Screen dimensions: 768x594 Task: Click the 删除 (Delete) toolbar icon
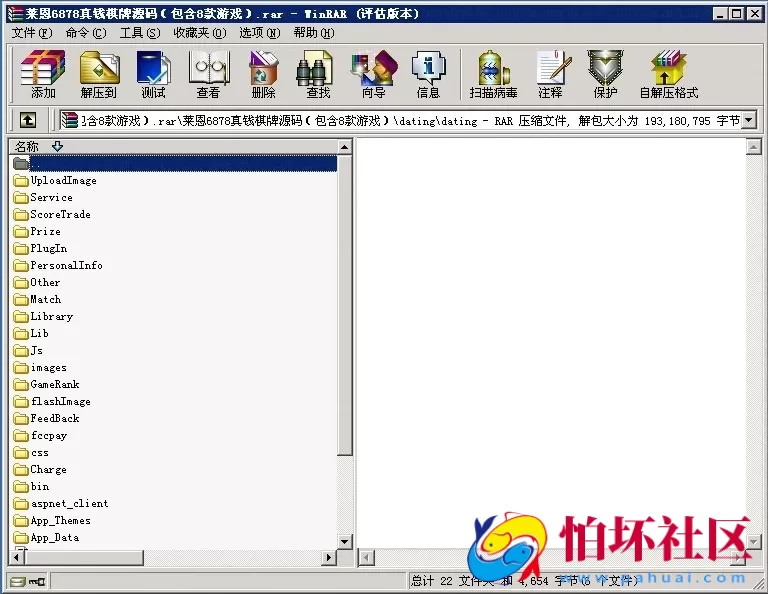click(263, 74)
